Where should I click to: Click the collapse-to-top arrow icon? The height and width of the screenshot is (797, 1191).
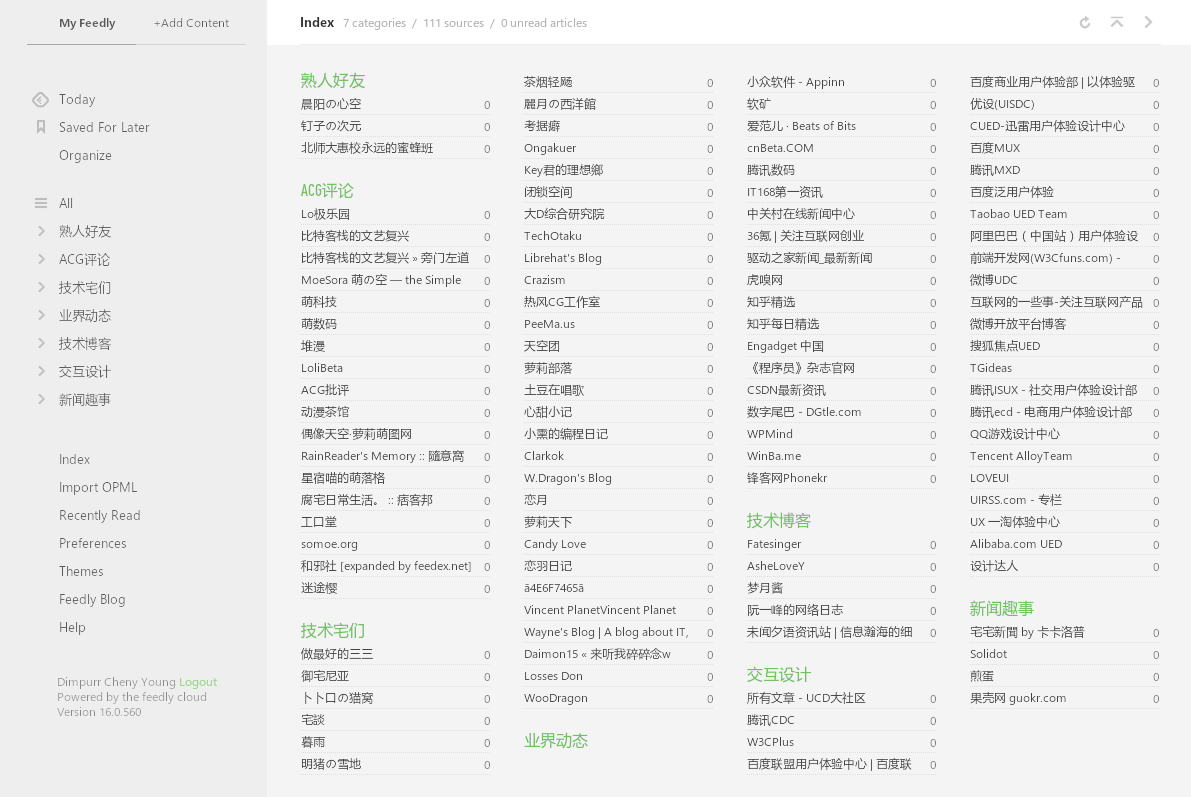tap(1117, 22)
